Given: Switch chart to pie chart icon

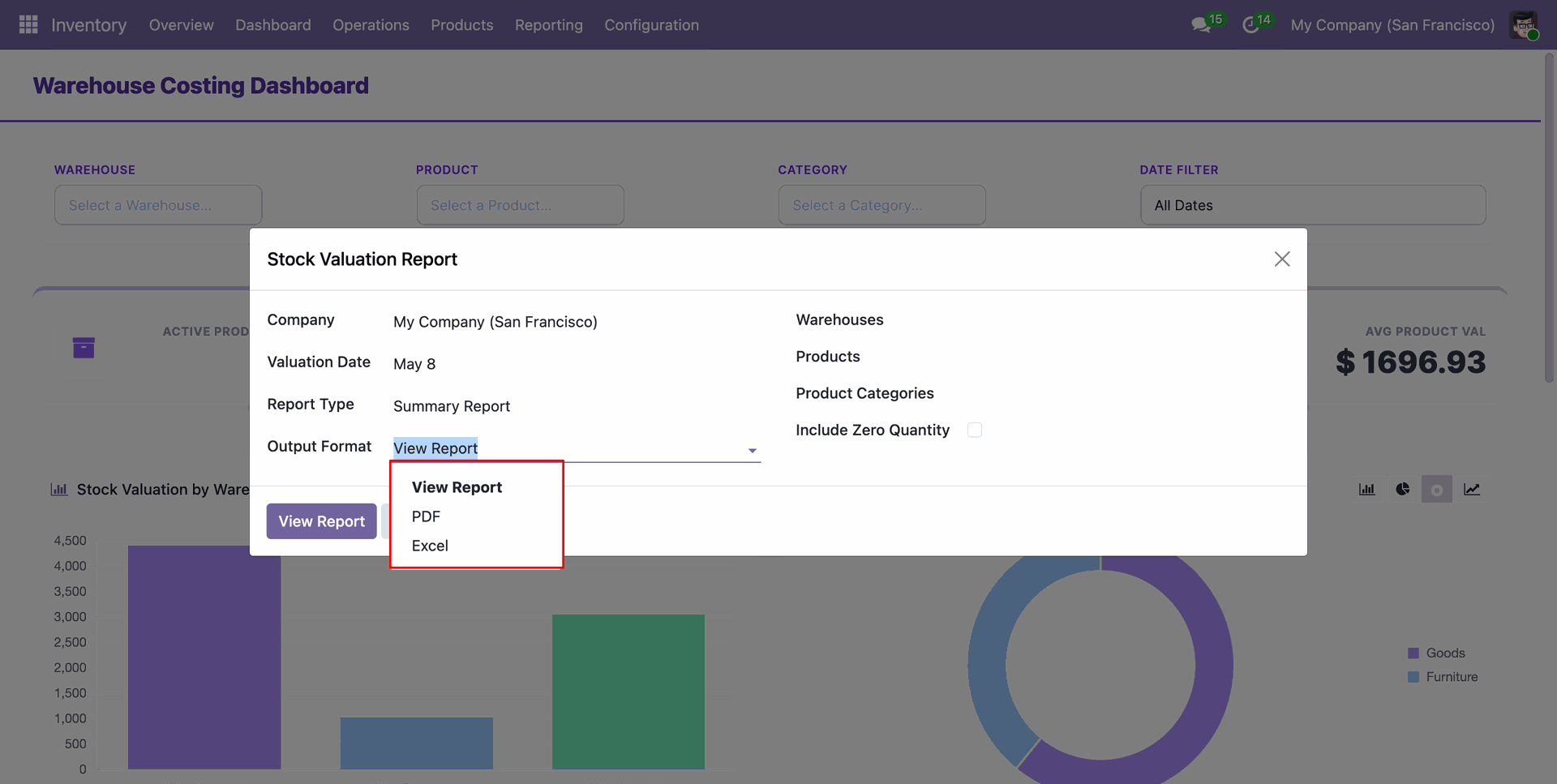Looking at the screenshot, I should (x=1402, y=489).
